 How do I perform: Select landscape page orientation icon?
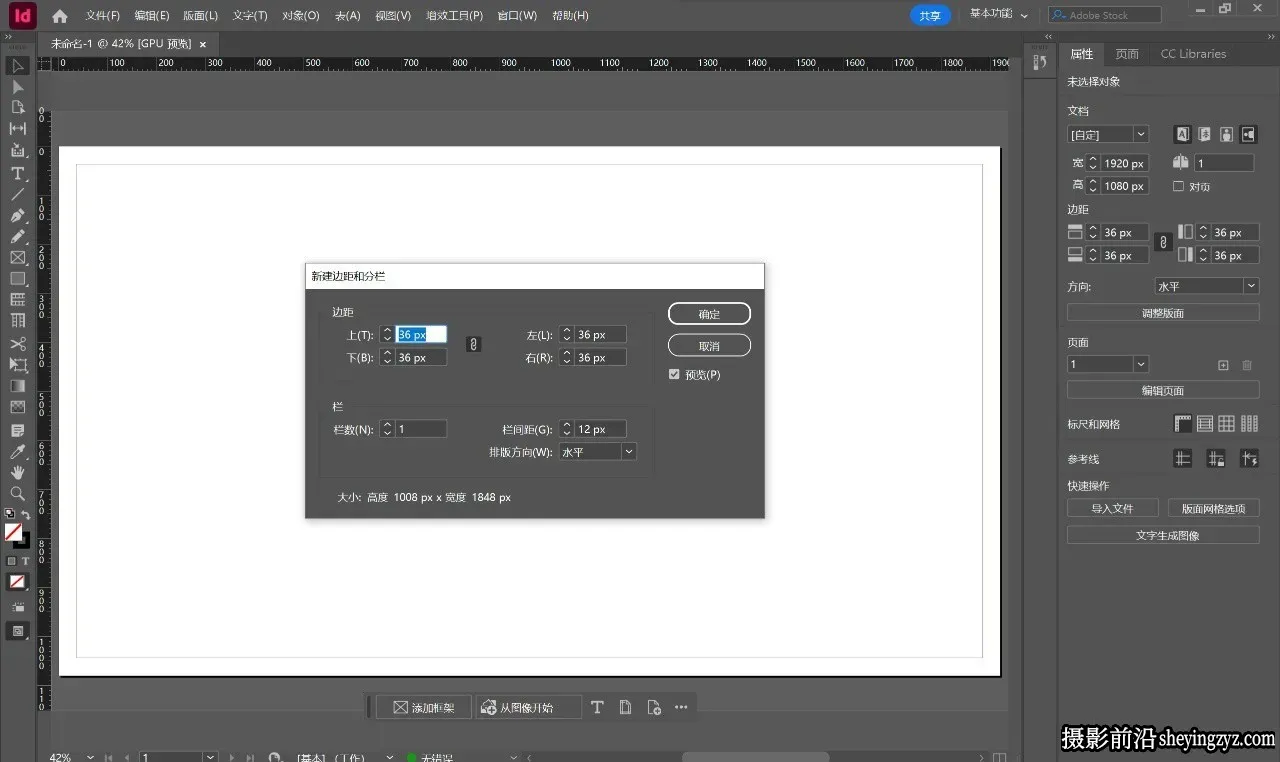click(1248, 134)
